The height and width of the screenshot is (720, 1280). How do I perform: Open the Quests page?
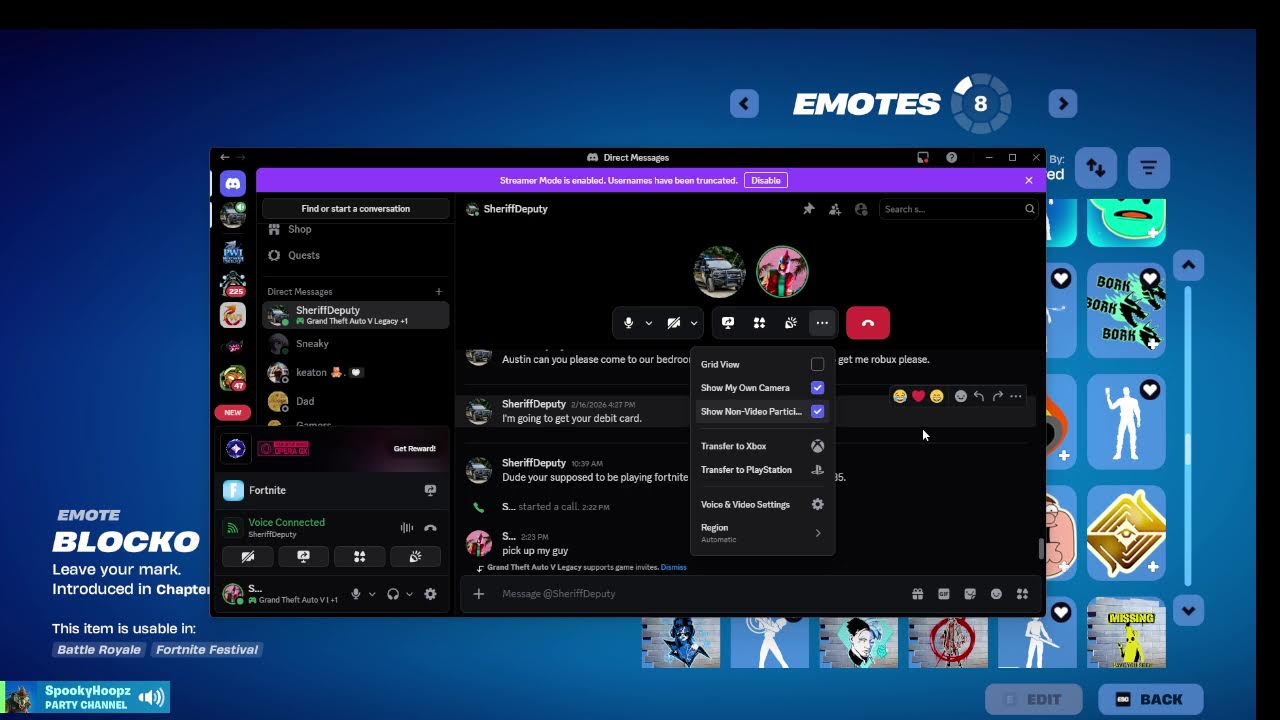[303, 255]
